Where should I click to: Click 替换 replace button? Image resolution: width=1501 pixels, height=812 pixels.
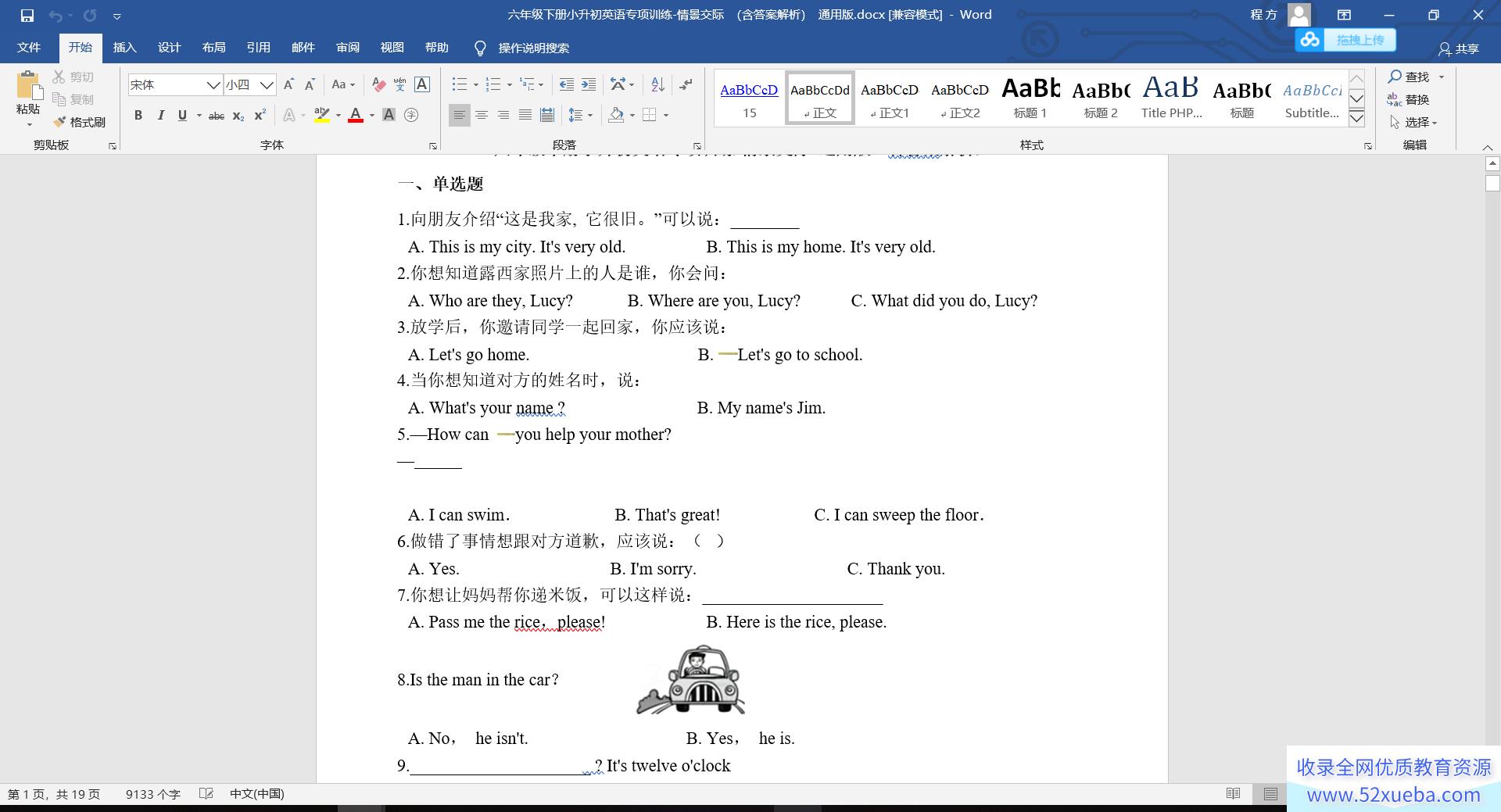1410,99
